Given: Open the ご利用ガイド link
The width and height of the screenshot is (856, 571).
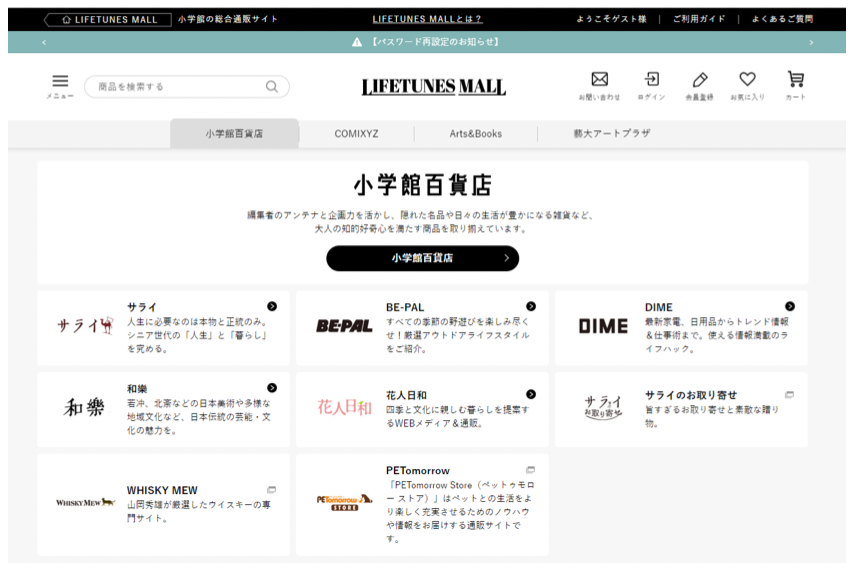Looking at the screenshot, I should 699,19.
